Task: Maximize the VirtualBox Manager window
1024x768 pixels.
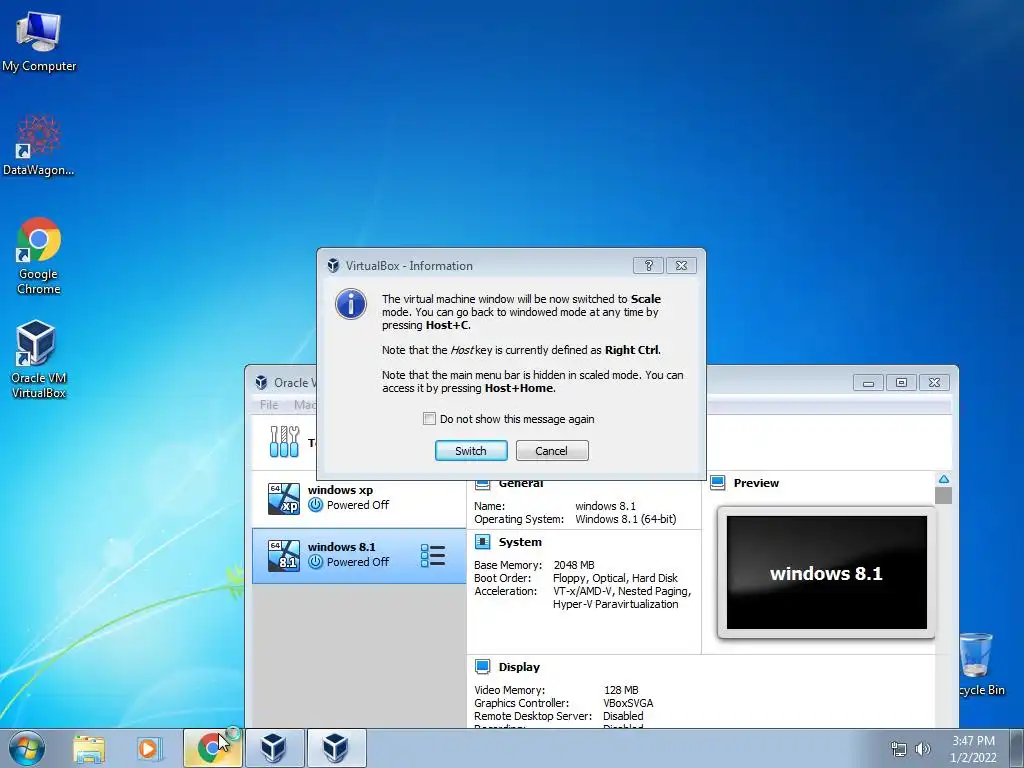Action: click(901, 383)
